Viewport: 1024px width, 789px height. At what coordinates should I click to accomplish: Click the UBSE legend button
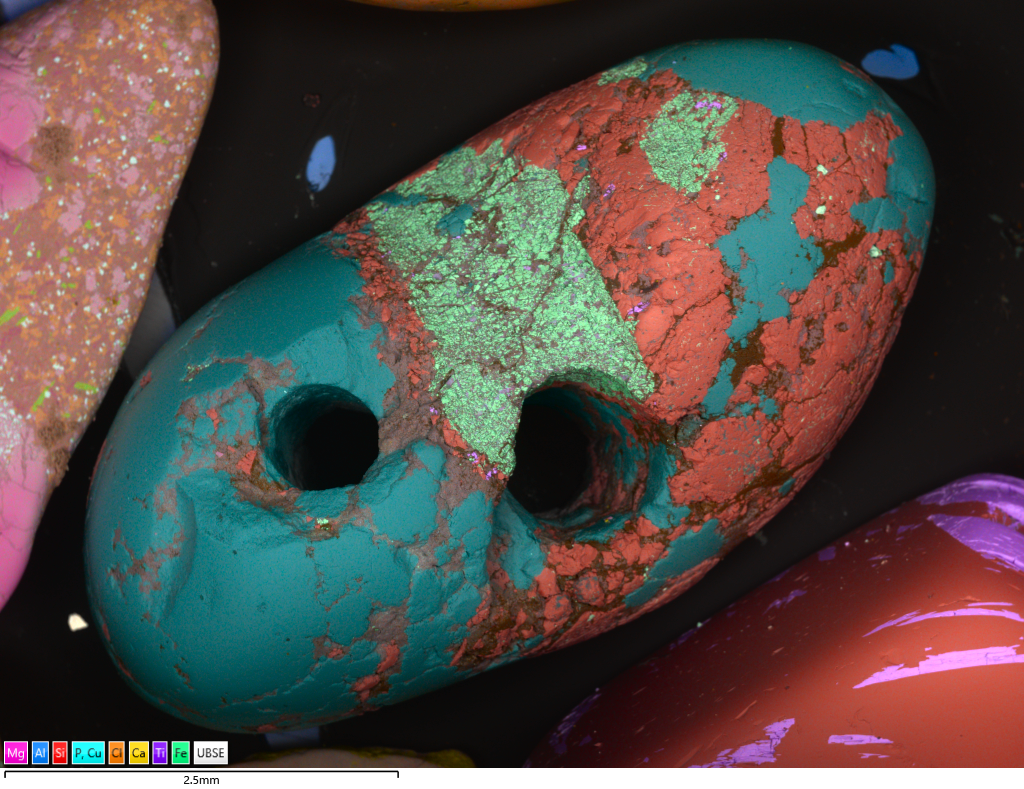point(211,753)
